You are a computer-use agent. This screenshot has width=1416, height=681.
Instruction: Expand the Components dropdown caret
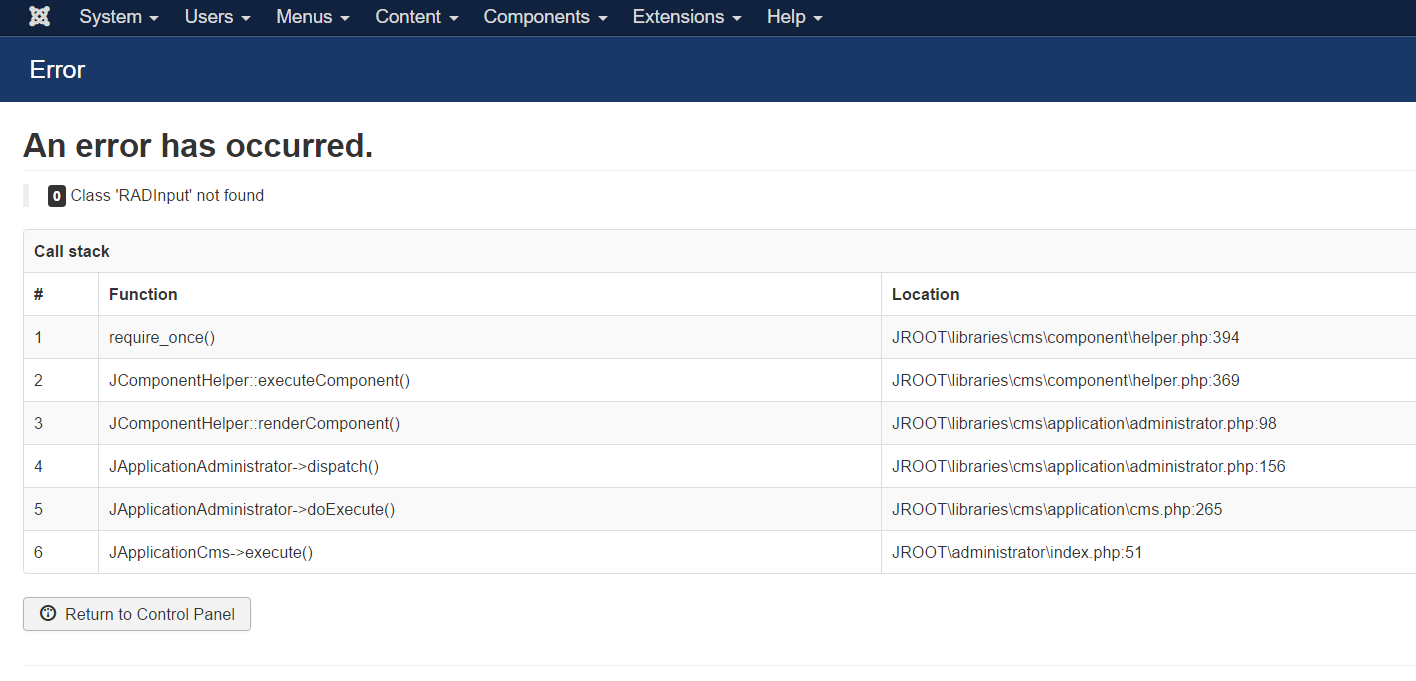603,19
